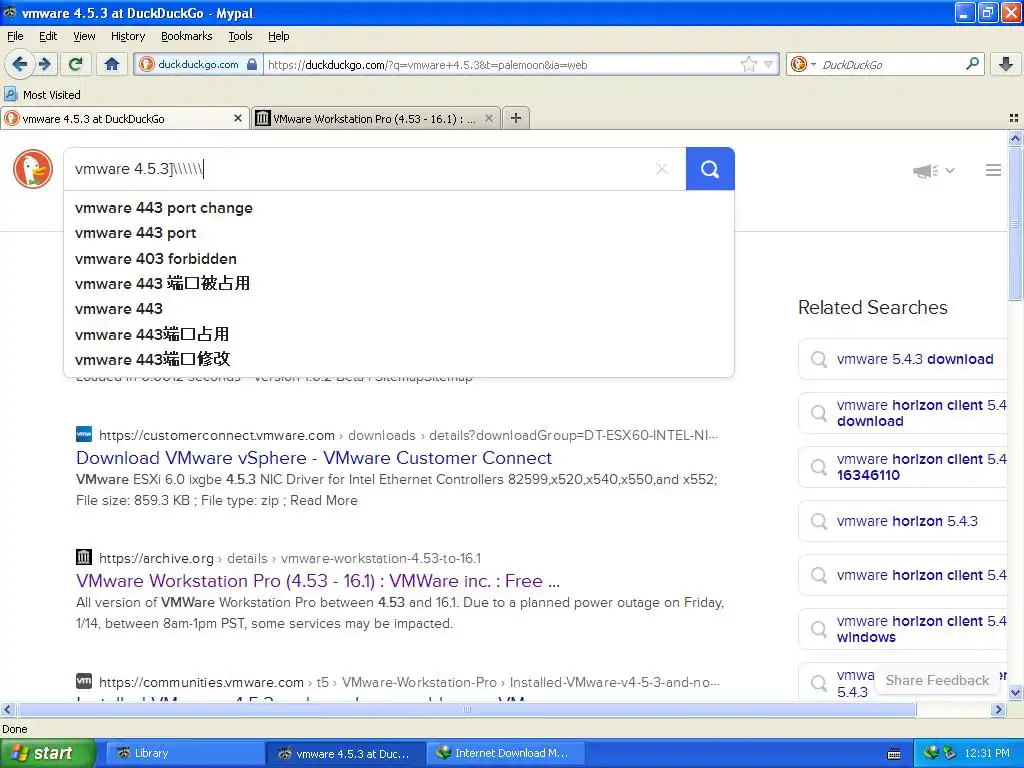The height and width of the screenshot is (768, 1024).
Task: Go to the browser home page
Action: tap(112, 64)
